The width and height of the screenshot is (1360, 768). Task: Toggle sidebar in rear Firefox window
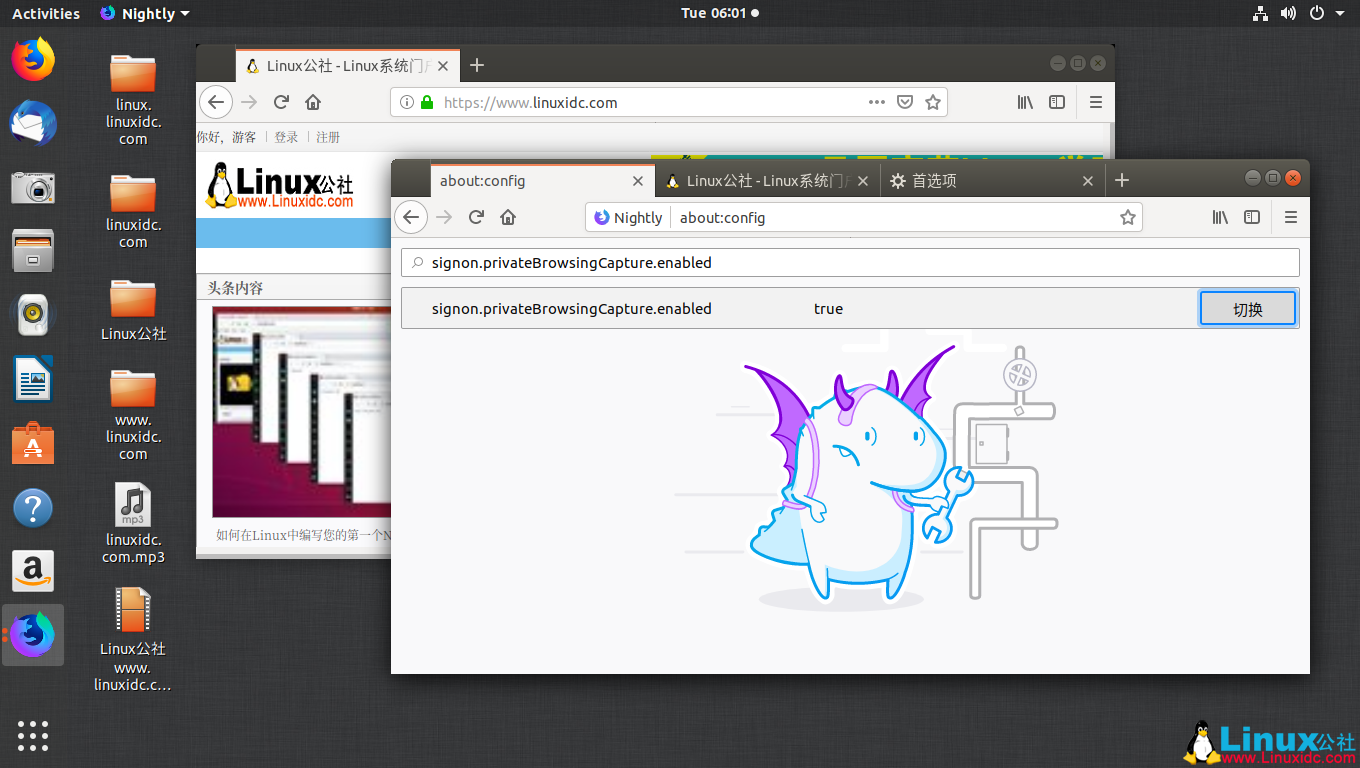(x=1057, y=102)
